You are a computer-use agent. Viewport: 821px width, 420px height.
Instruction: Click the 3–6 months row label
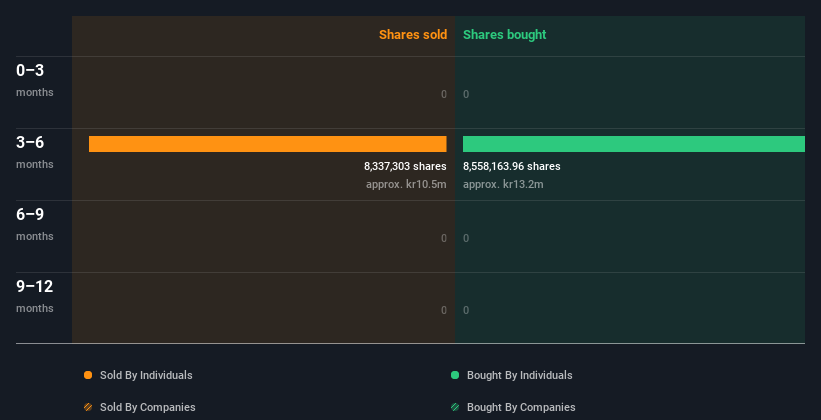click(x=35, y=152)
